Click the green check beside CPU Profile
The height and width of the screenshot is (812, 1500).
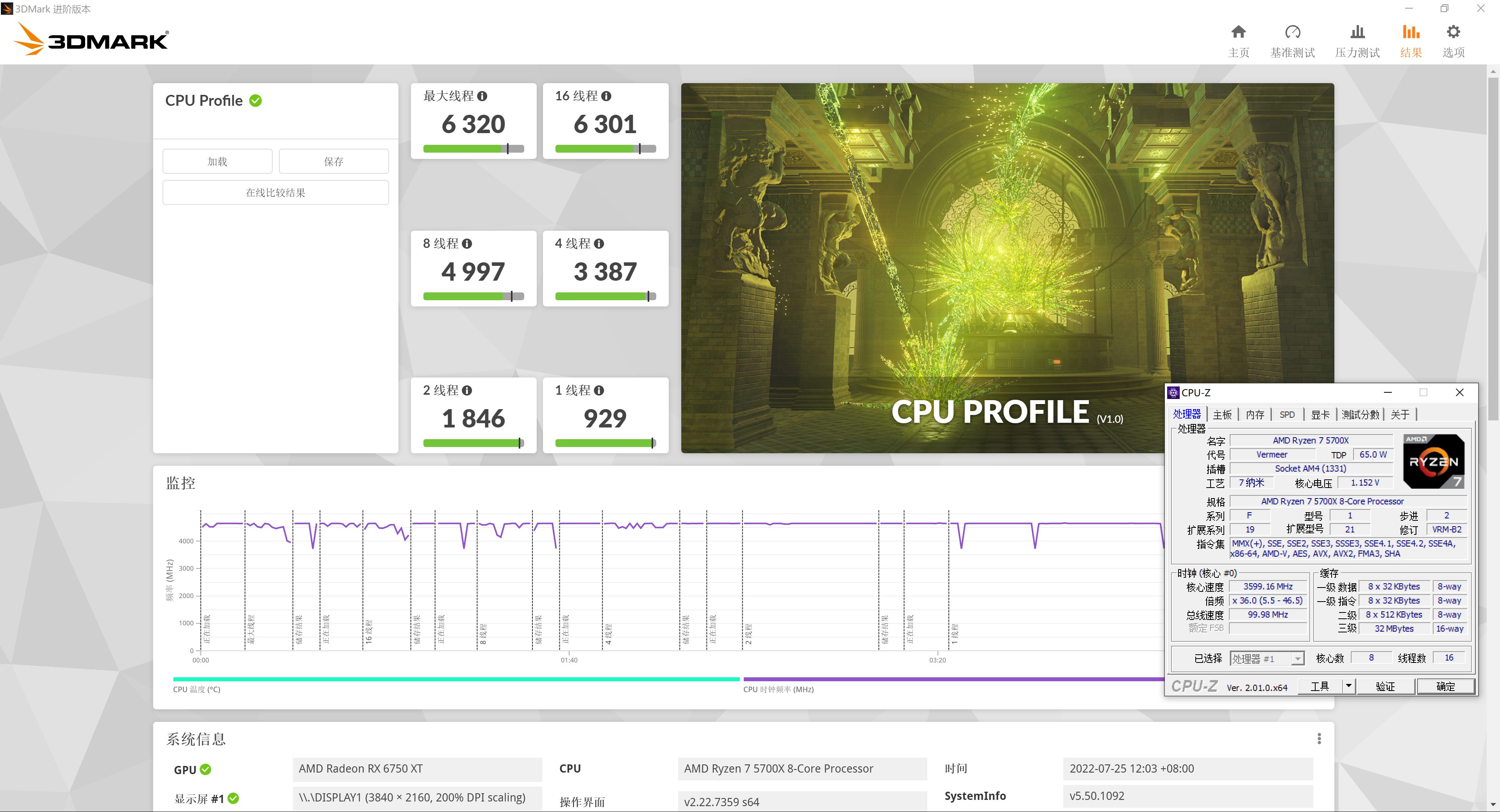[x=255, y=101]
